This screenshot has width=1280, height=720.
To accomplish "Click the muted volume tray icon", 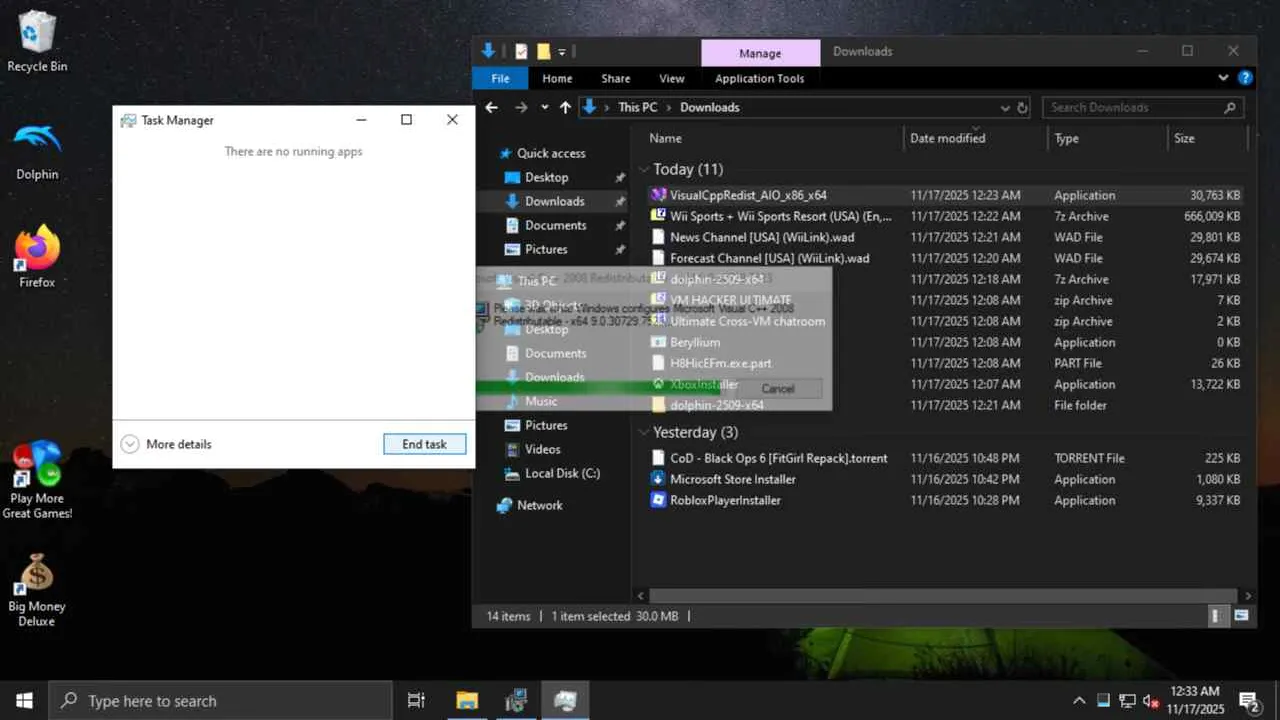I will point(1150,701).
